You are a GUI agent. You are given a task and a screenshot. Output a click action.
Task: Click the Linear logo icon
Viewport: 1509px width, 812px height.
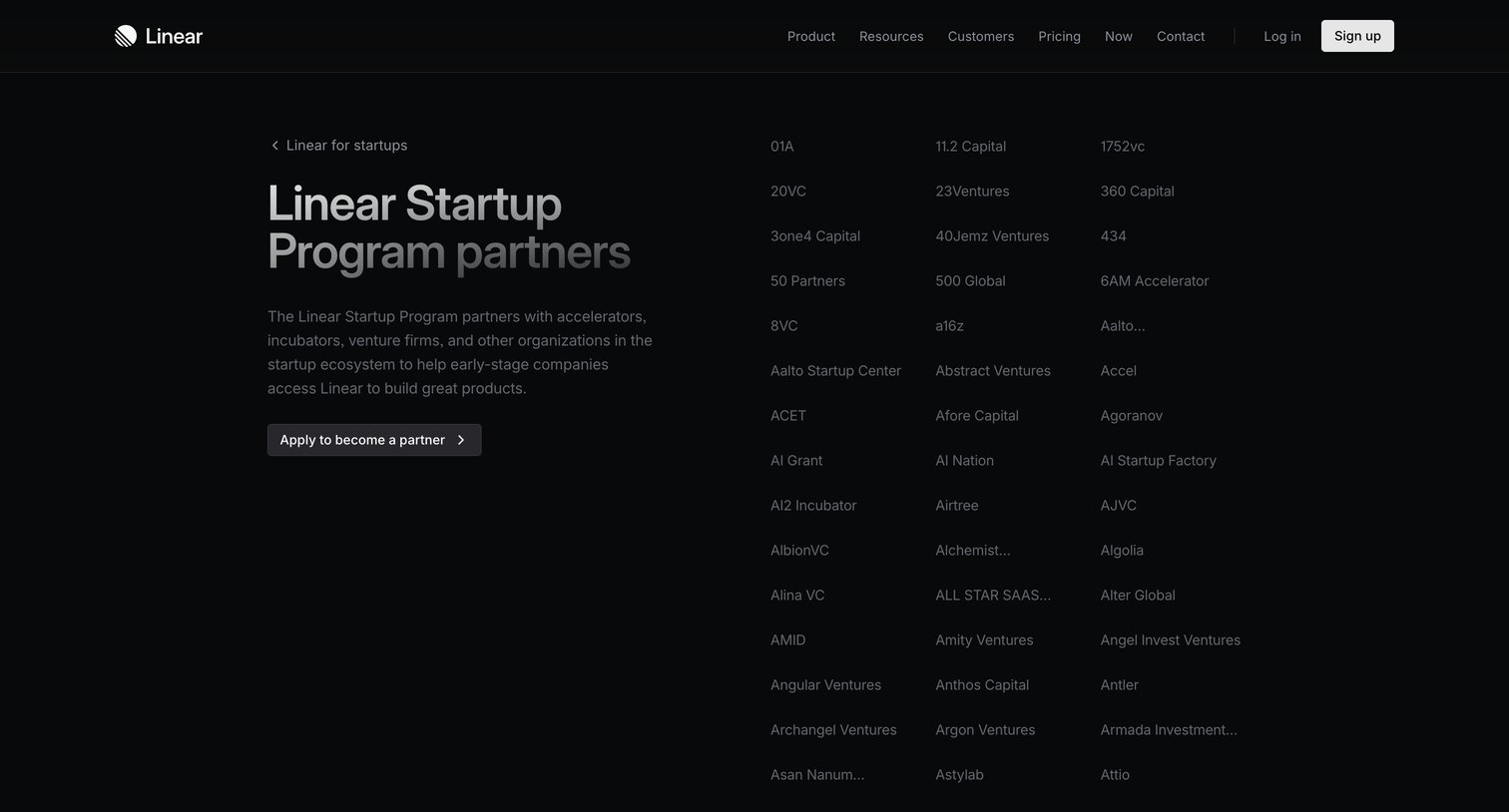tap(126, 36)
